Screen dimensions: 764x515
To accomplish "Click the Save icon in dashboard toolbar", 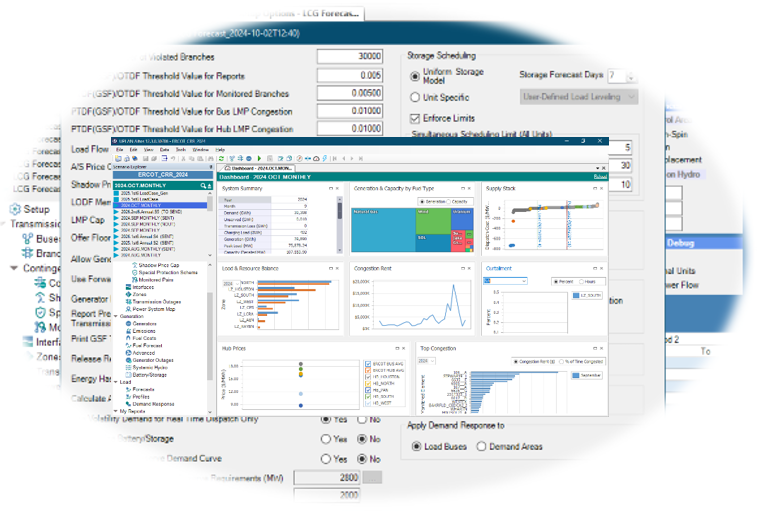I will tap(146, 158).
